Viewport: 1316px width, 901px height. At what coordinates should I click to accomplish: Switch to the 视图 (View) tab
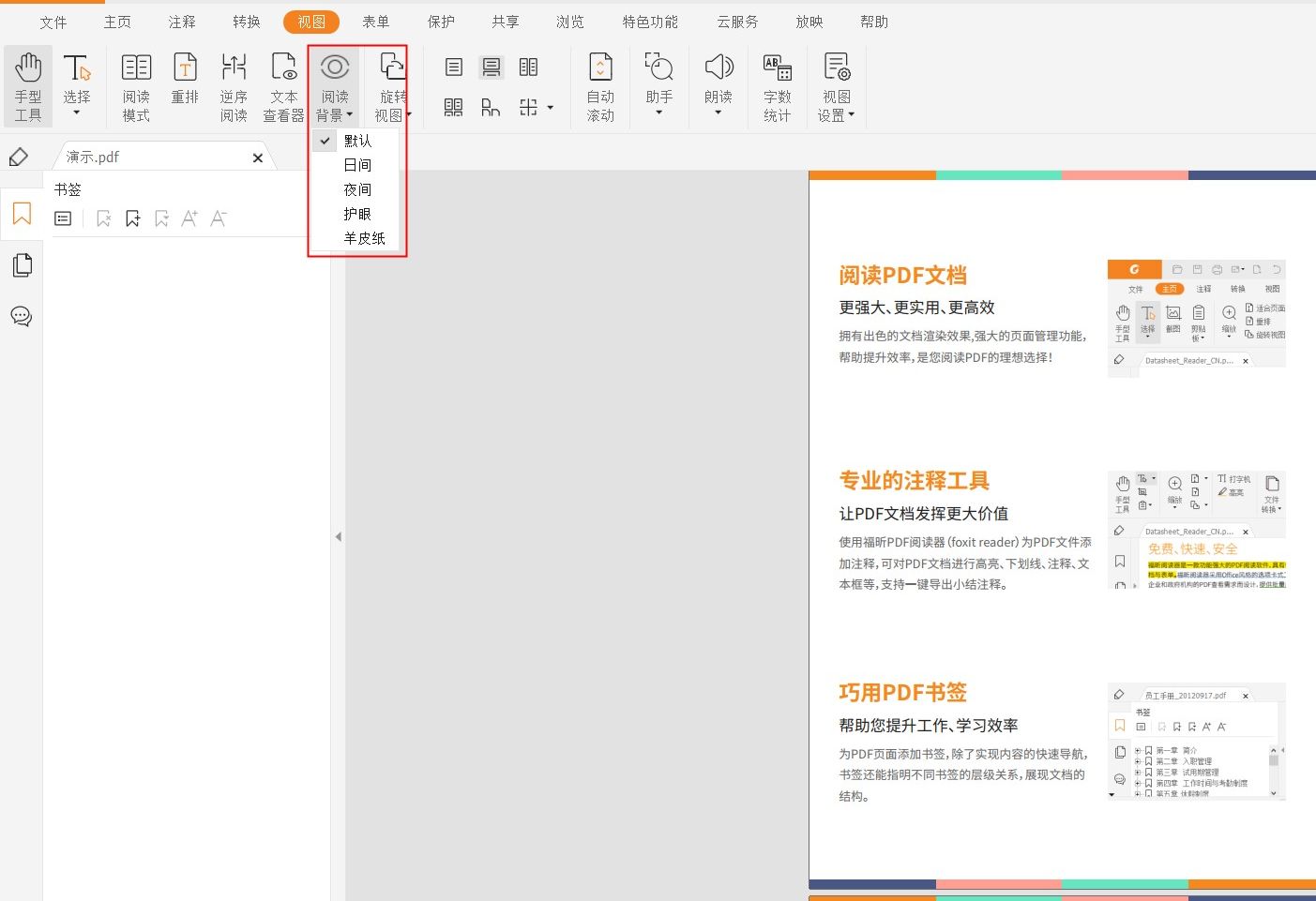pyautogui.click(x=311, y=22)
